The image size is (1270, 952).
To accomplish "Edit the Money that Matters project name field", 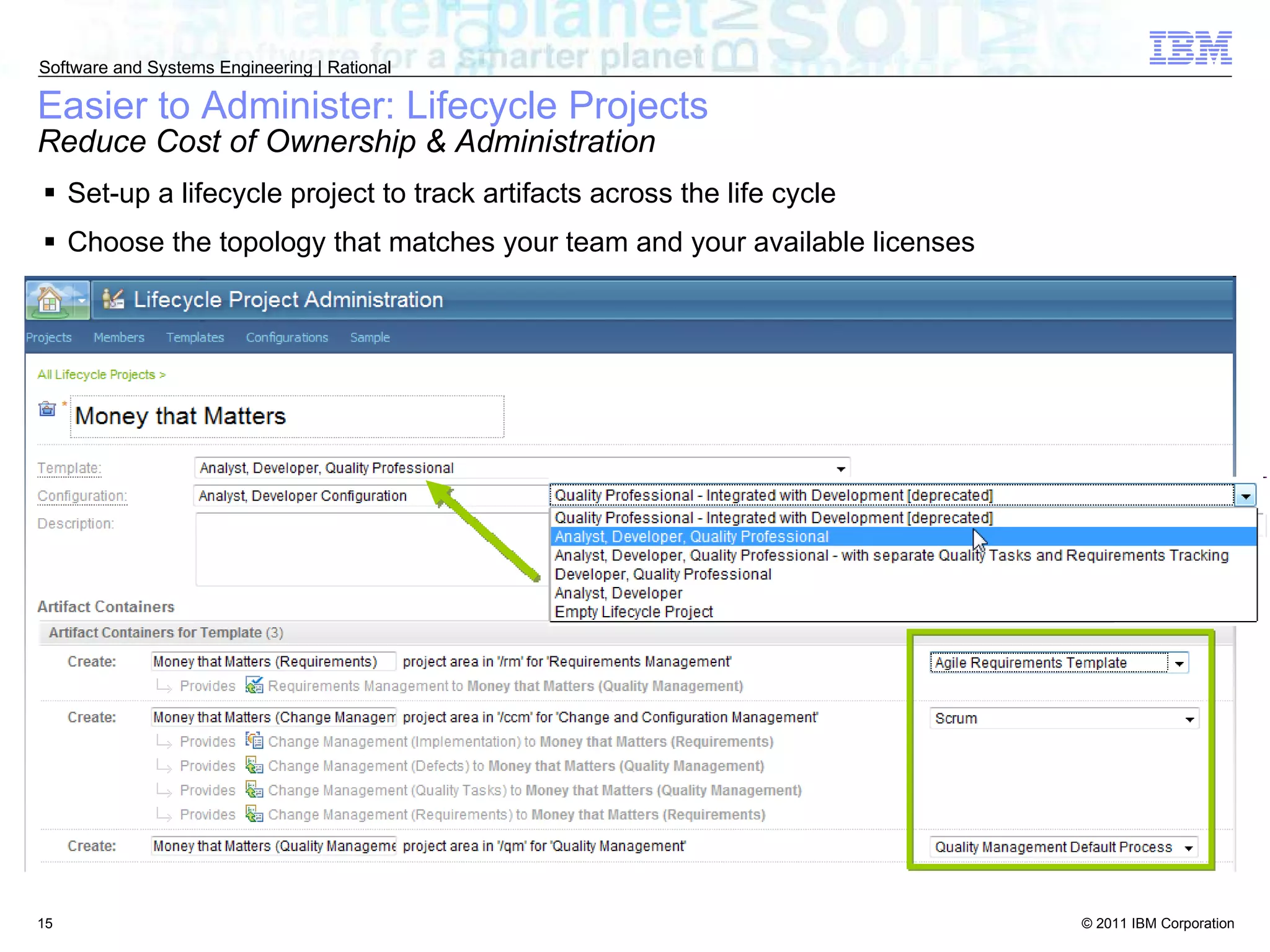I will point(287,416).
